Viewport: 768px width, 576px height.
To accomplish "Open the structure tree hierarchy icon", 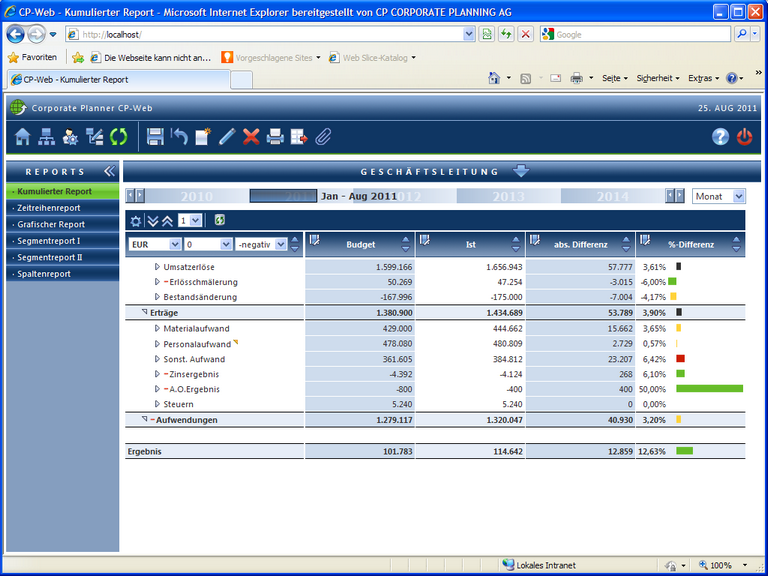I will [x=47, y=137].
